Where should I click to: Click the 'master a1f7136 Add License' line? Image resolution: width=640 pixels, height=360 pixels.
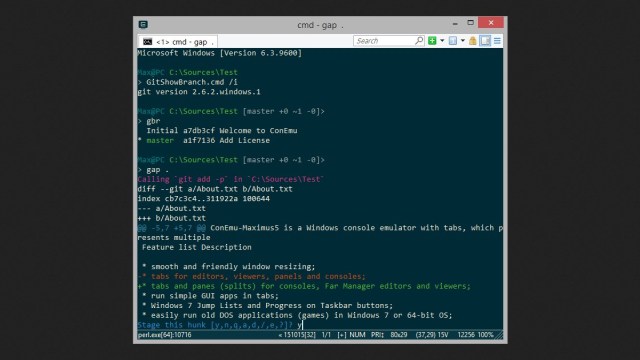coord(204,140)
